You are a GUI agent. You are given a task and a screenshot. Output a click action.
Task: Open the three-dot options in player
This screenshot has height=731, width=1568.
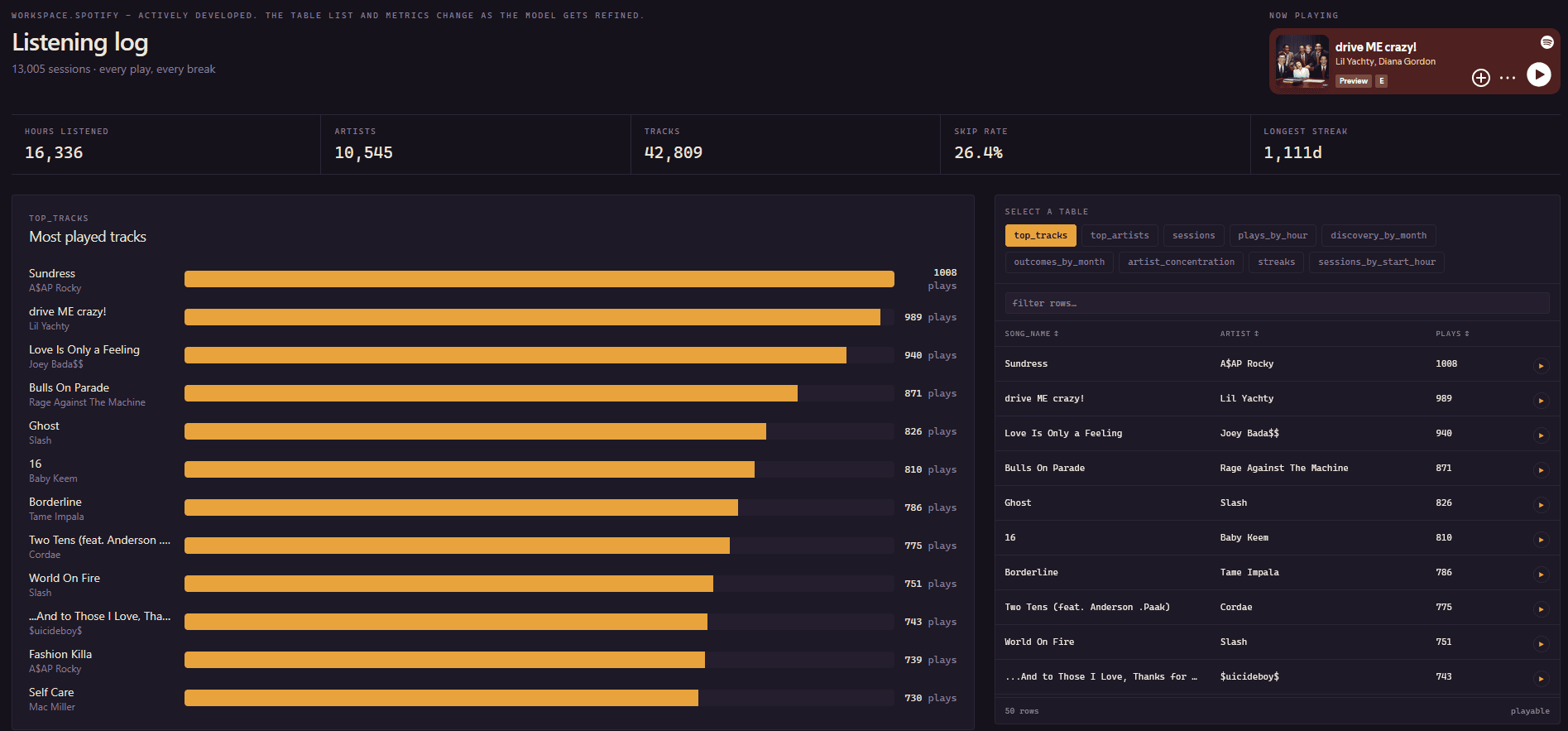tap(1508, 78)
